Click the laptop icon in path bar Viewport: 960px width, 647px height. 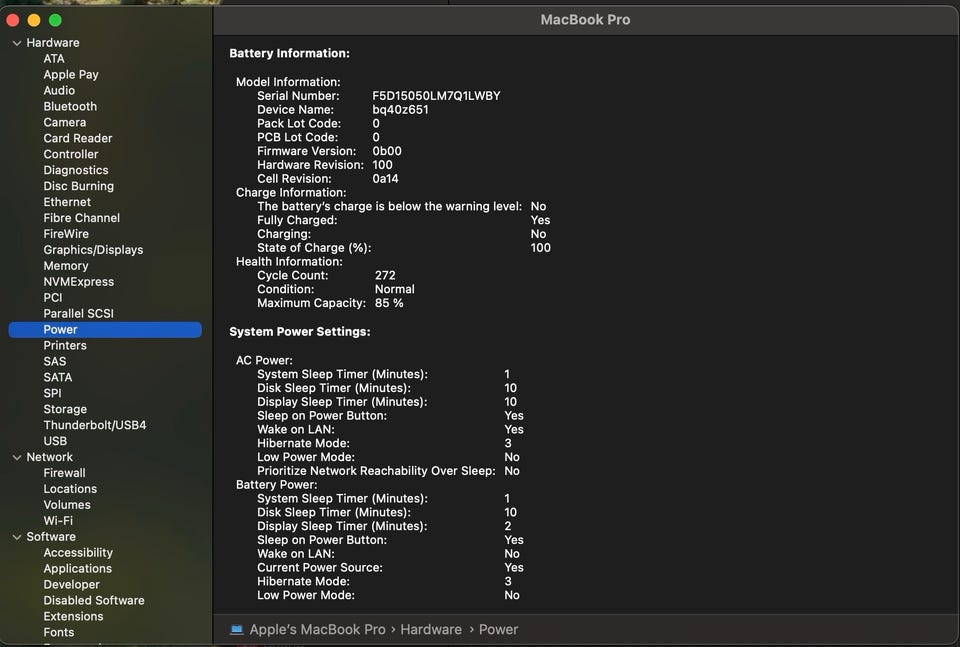[236, 629]
